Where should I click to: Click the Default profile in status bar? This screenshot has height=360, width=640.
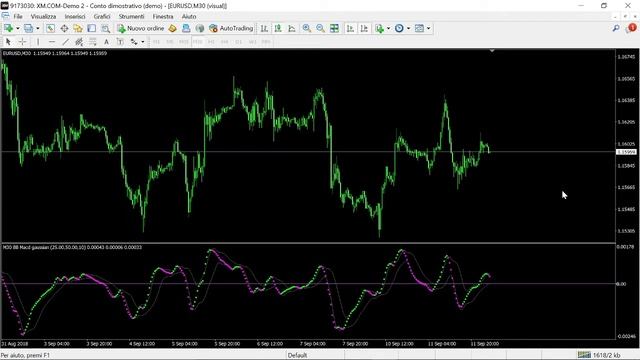click(x=298, y=355)
